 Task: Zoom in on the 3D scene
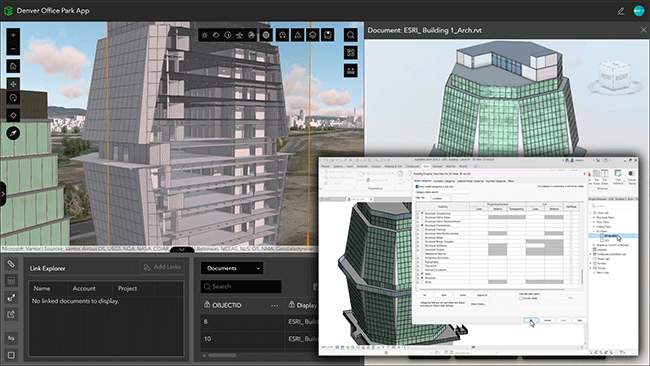click(13, 35)
